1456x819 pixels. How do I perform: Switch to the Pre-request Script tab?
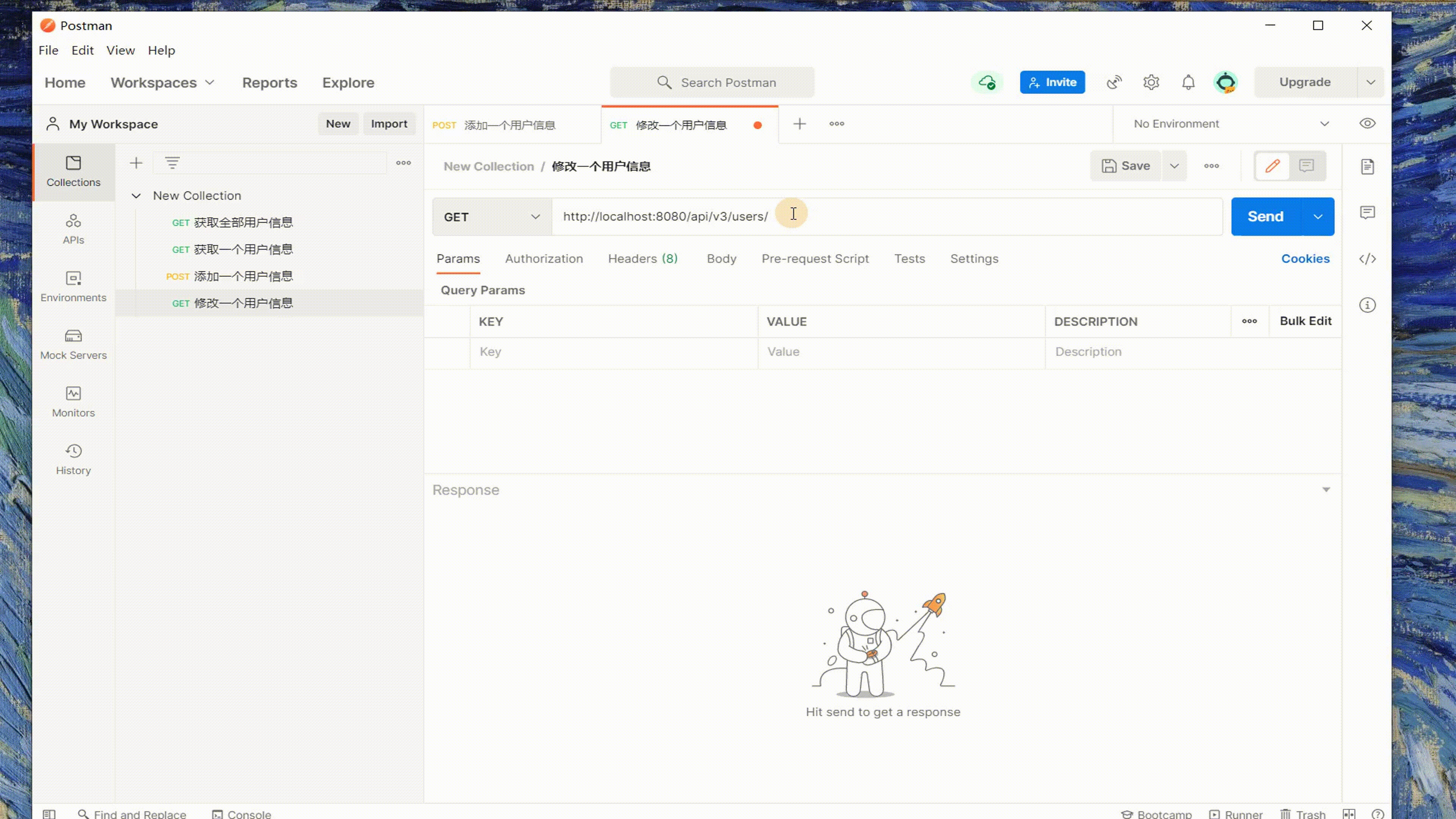pyautogui.click(x=815, y=258)
